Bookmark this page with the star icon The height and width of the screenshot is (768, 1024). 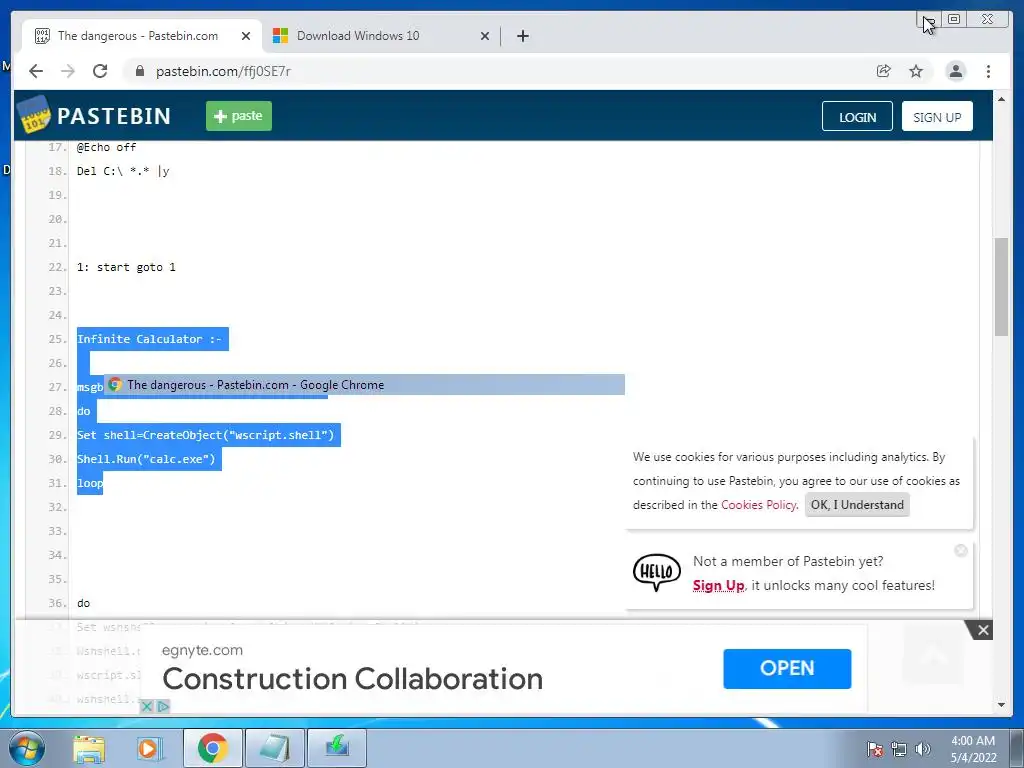(x=916, y=71)
